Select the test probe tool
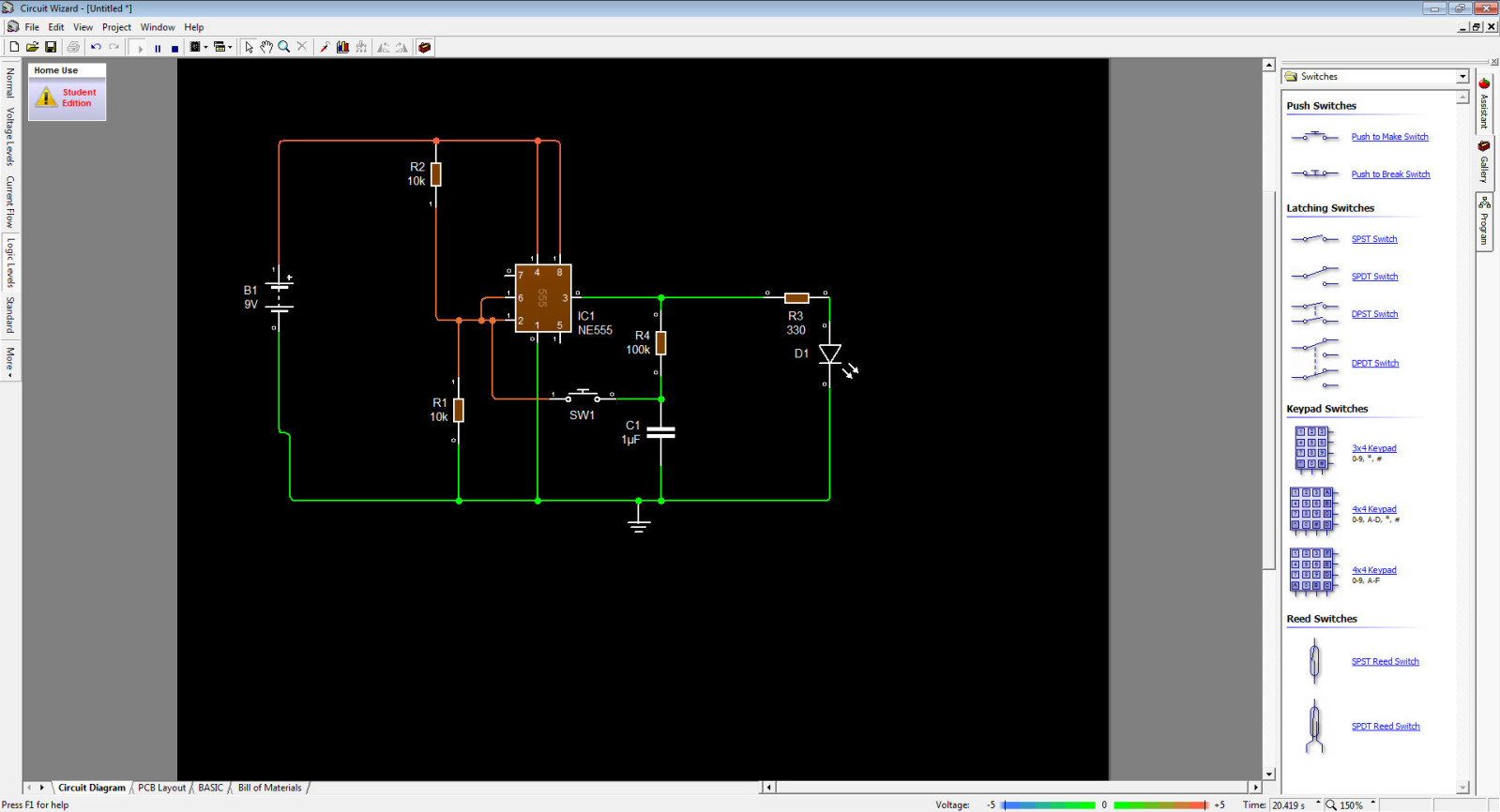Image resolution: width=1500 pixels, height=812 pixels. coord(325,47)
